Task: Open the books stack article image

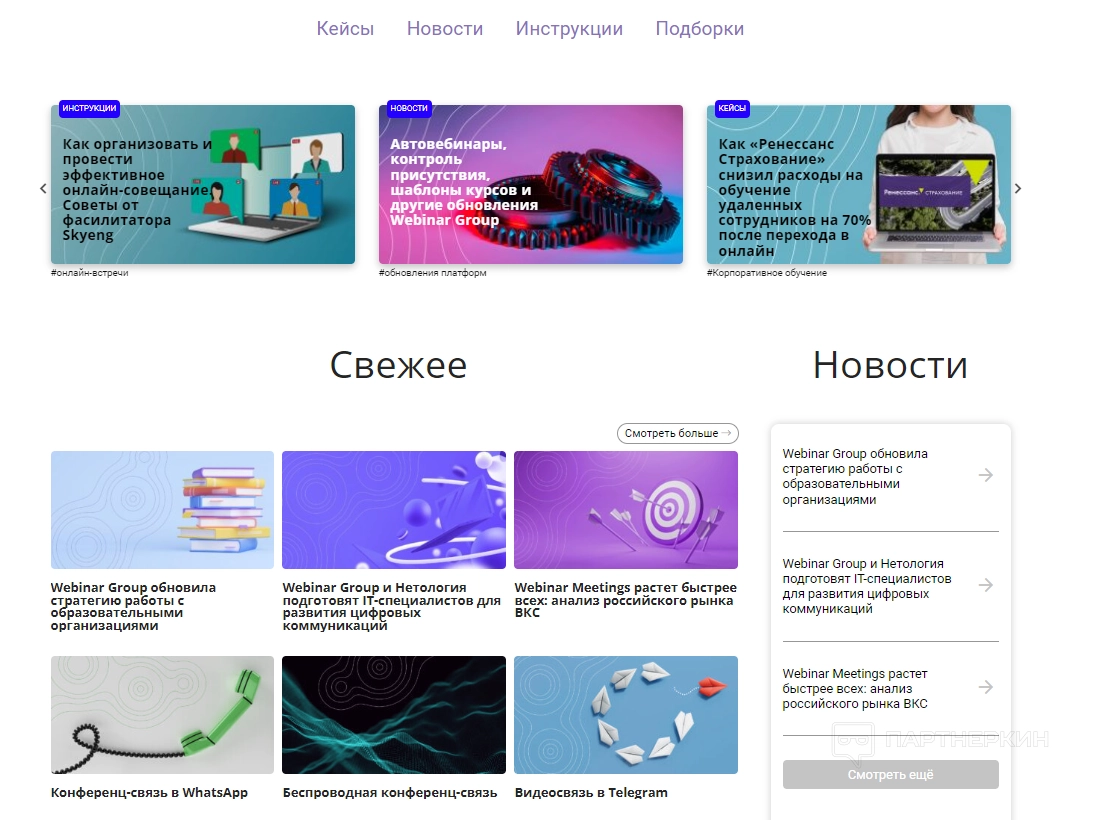Action: pos(162,510)
